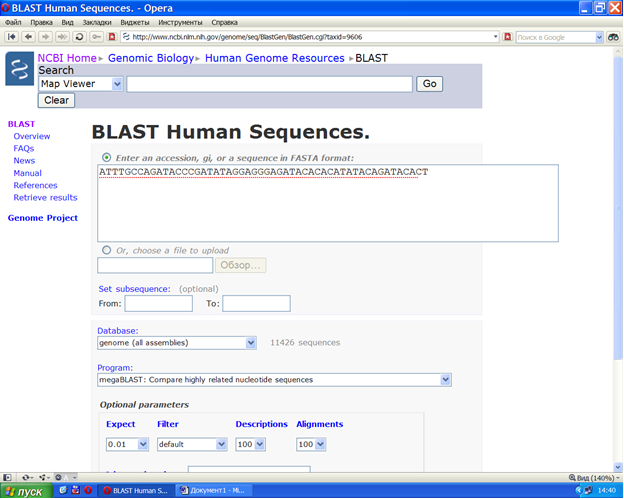Click the Set subsequence link
This screenshot has height=499, width=624.
point(135,289)
